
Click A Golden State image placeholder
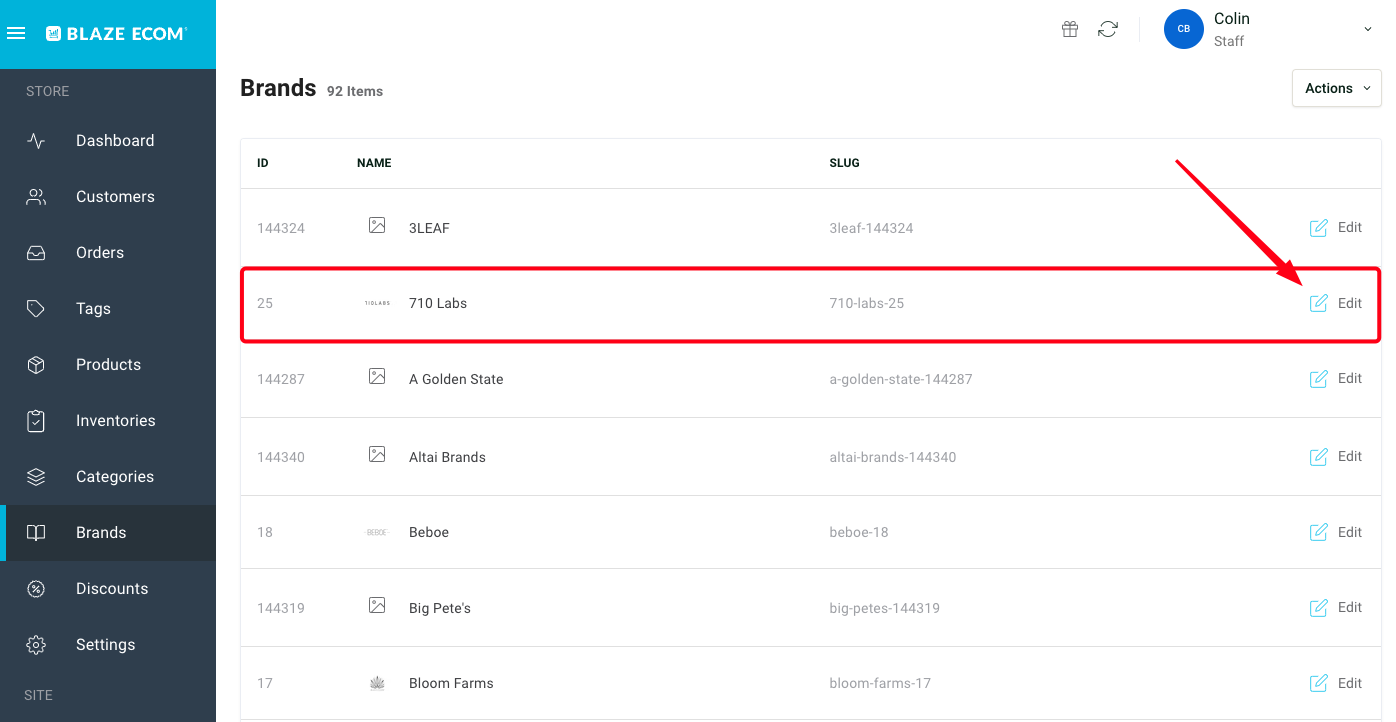[x=377, y=377]
